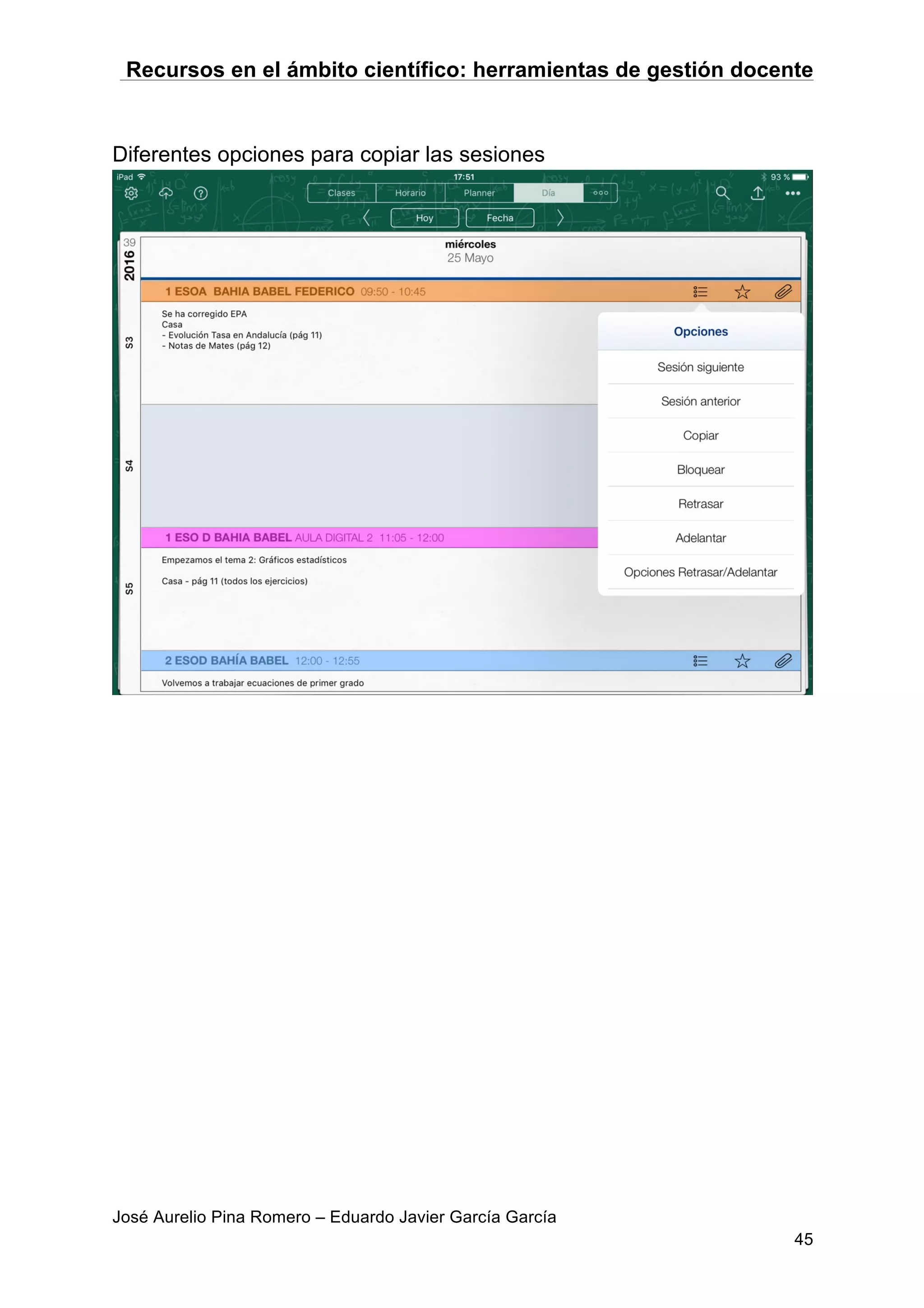Open the three-dots more menu top right

(x=793, y=193)
